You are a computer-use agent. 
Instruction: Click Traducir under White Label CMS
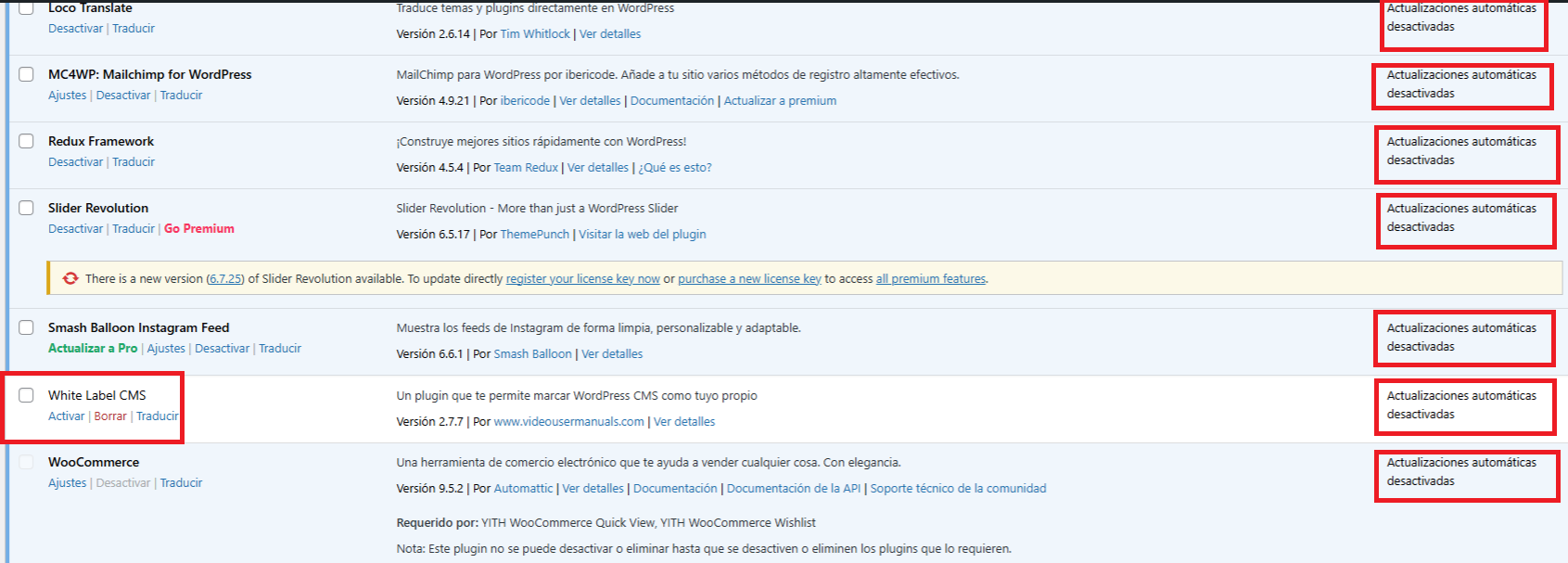[x=158, y=416]
